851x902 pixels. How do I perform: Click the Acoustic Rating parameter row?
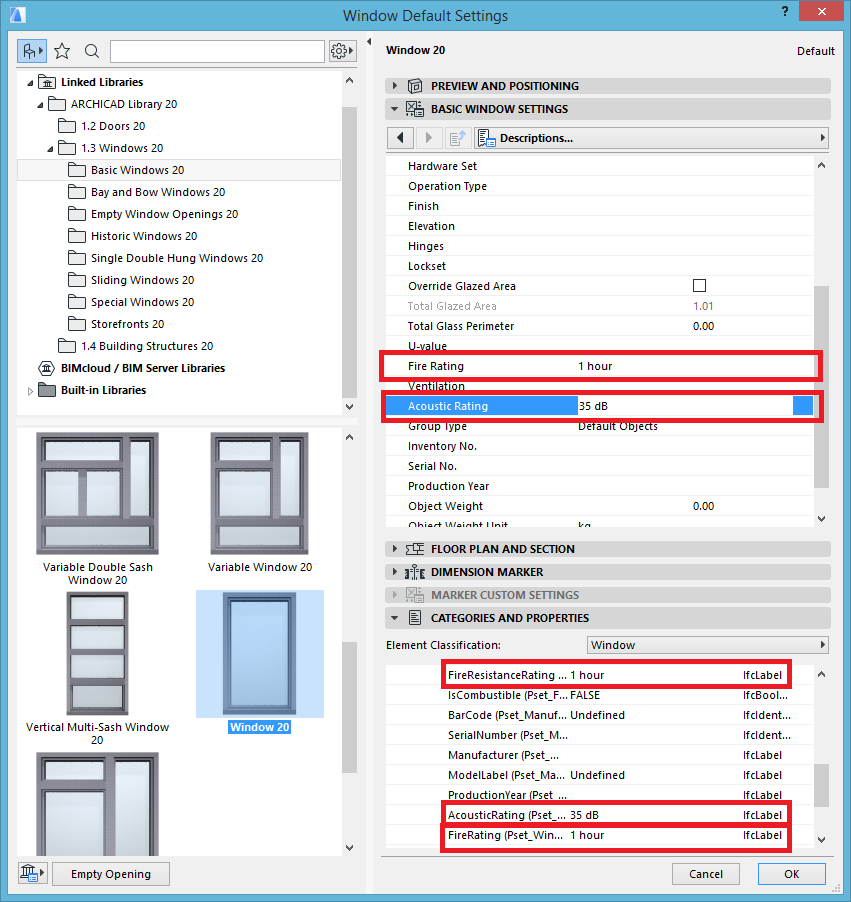click(600, 406)
